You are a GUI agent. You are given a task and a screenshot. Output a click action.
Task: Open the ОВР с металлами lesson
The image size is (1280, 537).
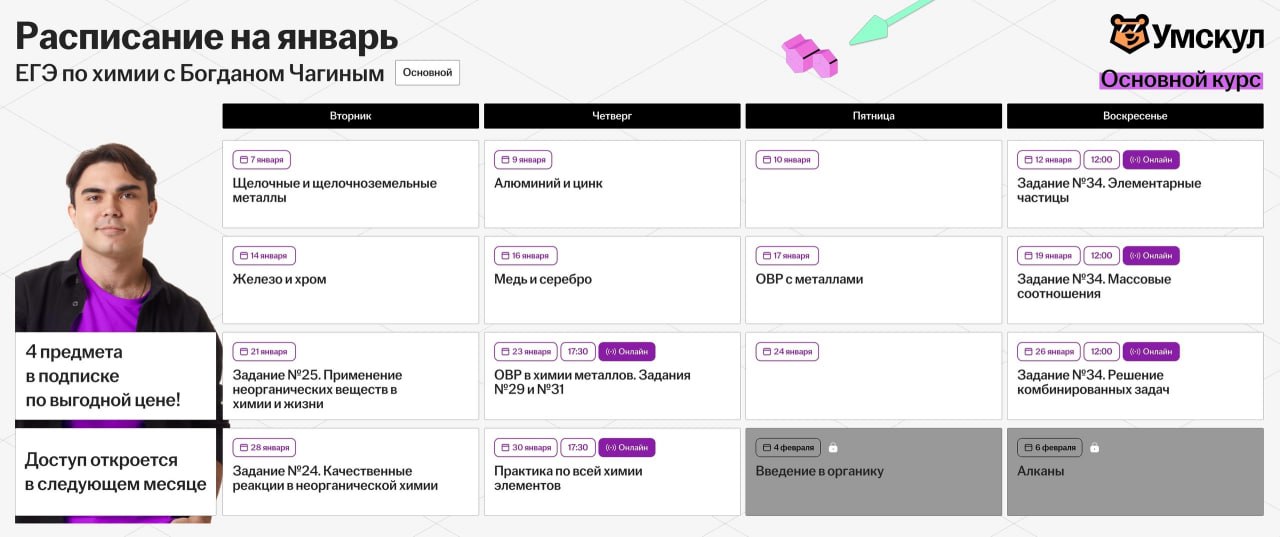(809, 280)
